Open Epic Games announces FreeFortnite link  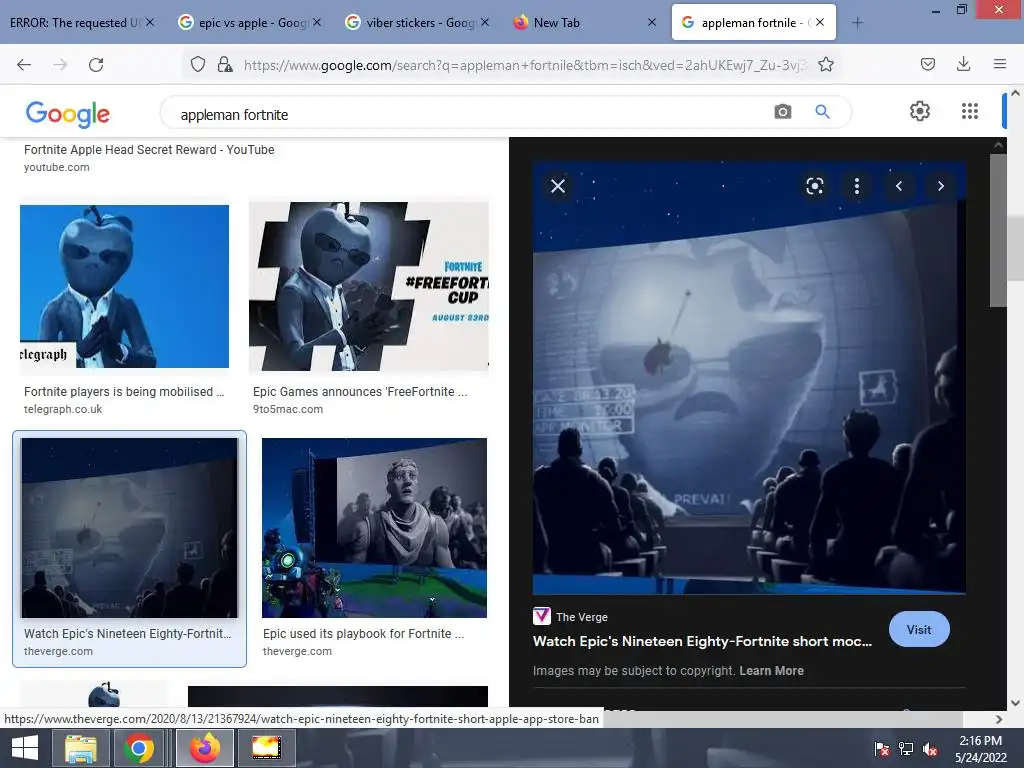click(360, 391)
